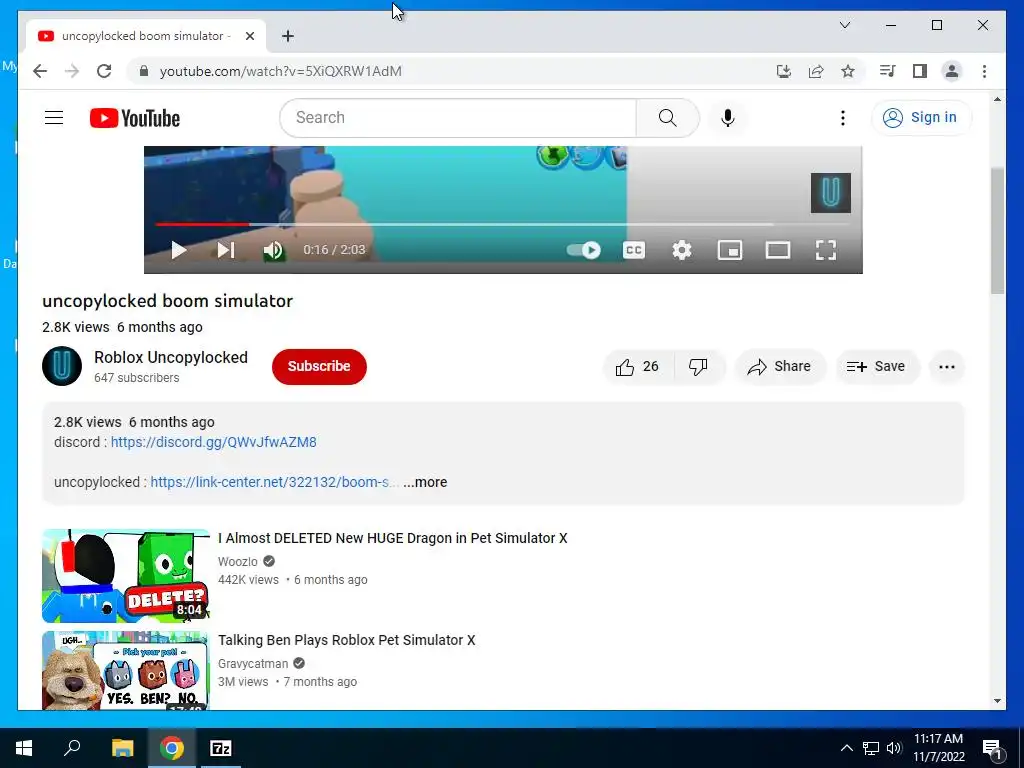1024x768 pixels.
Task: Open the notification center
Action: [992, 748]
